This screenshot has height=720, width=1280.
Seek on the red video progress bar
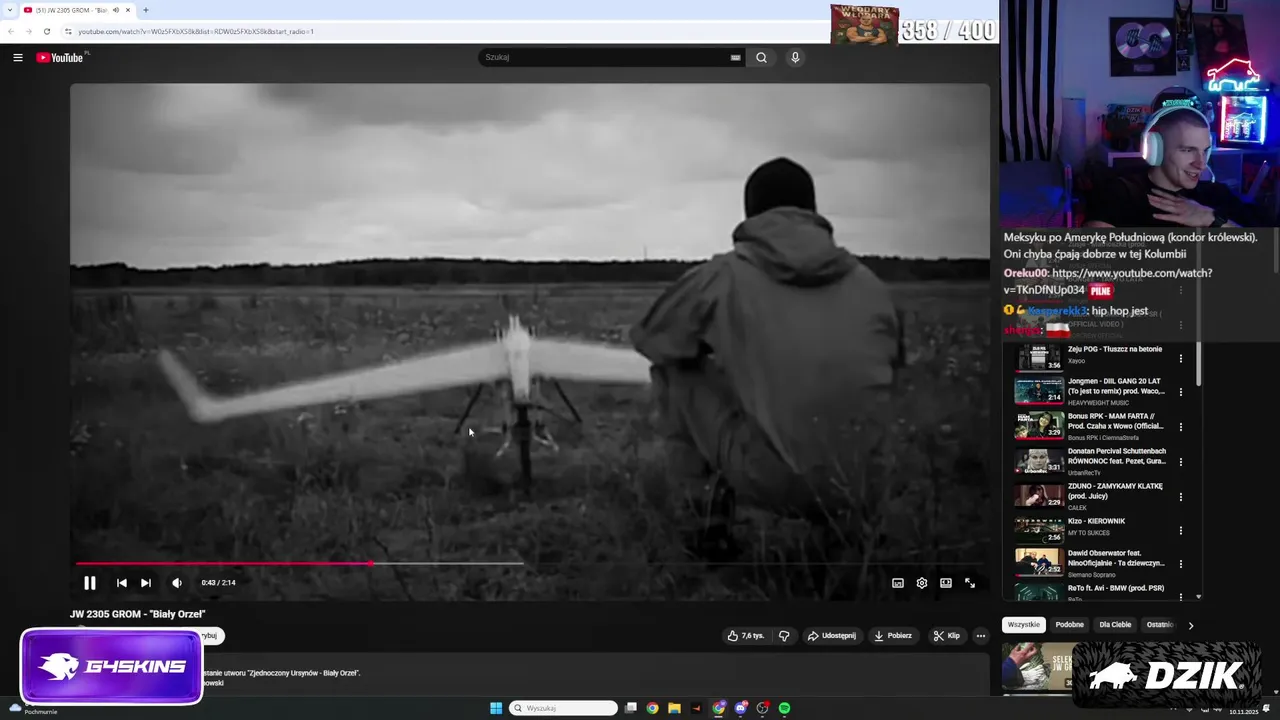[x=530, y=564]
